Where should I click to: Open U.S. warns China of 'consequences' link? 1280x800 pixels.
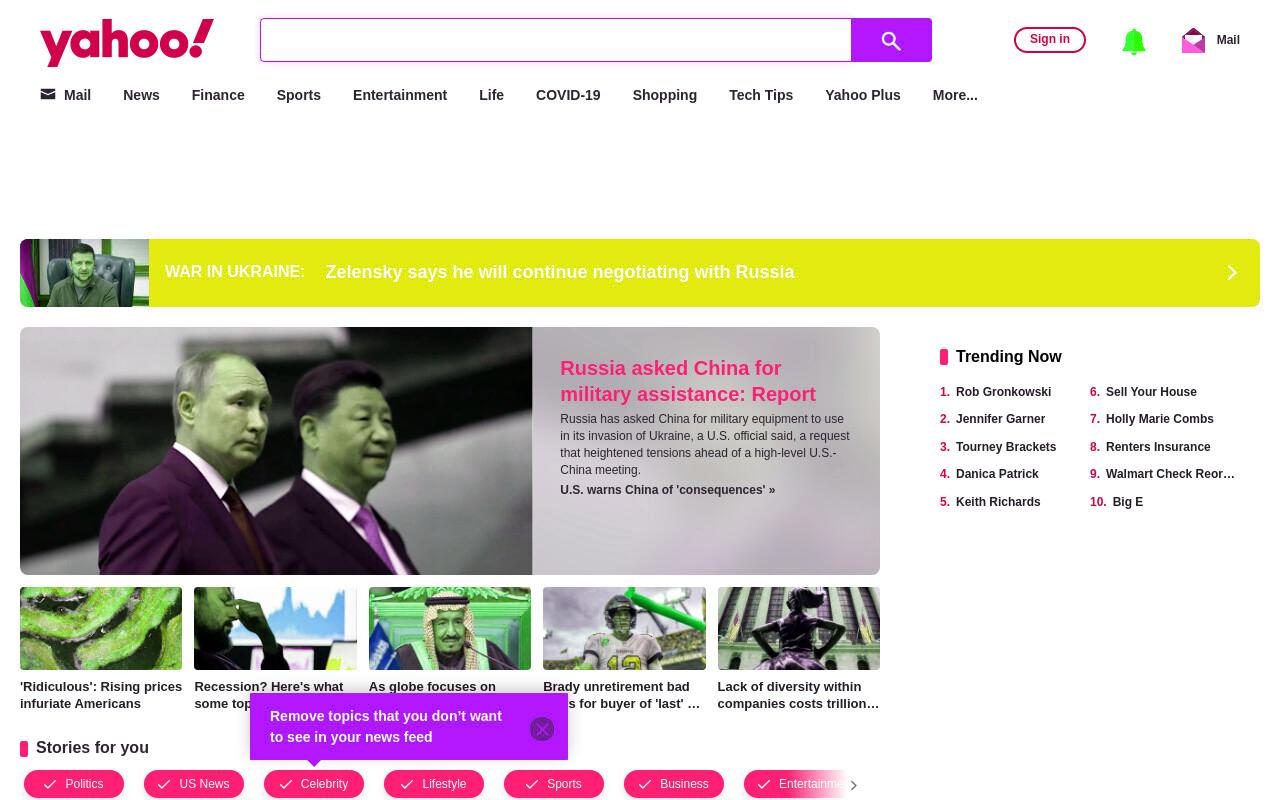point(667,490)
